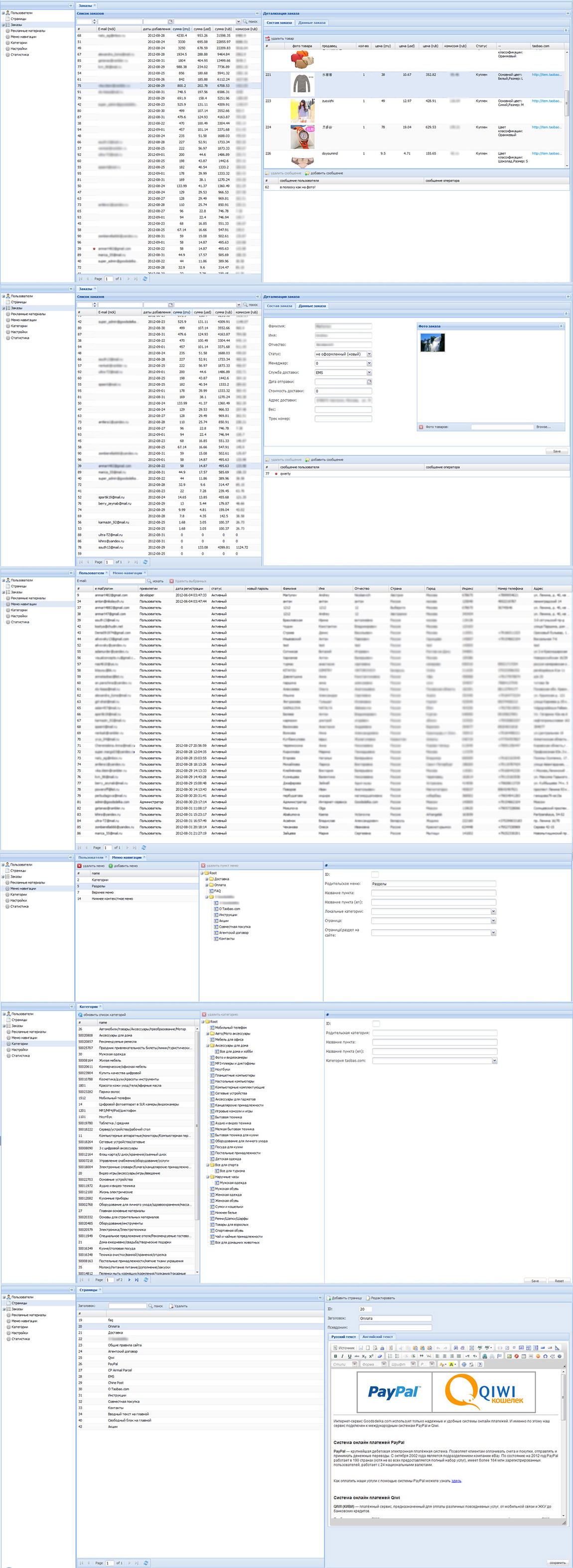Underline text with the editor U icon
Image resolution: width=573 pixels, height=1568 pixels.
point(349,1356)
